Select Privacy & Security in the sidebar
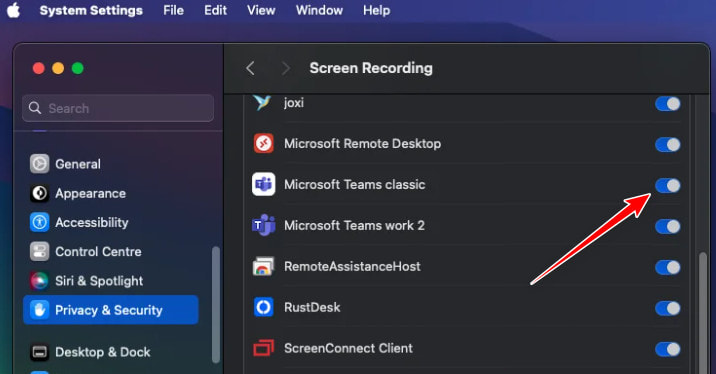The image size is (716, 374). pyautogui.click(x=111, y=310)
